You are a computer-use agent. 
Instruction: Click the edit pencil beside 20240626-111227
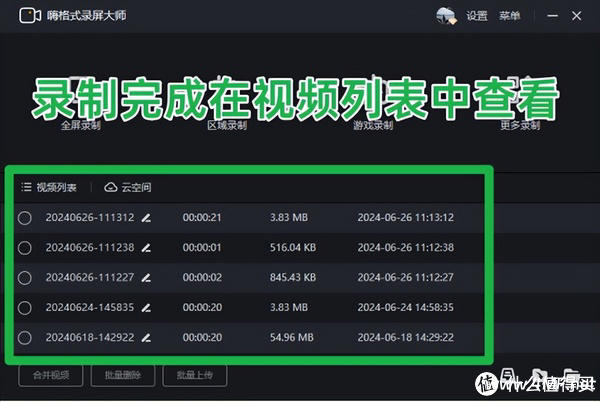pos(146,277)
